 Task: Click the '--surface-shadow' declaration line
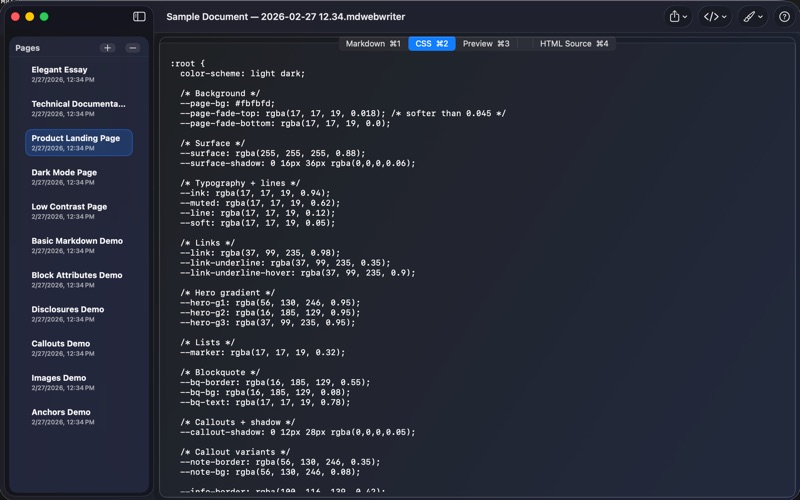point(297,163)
